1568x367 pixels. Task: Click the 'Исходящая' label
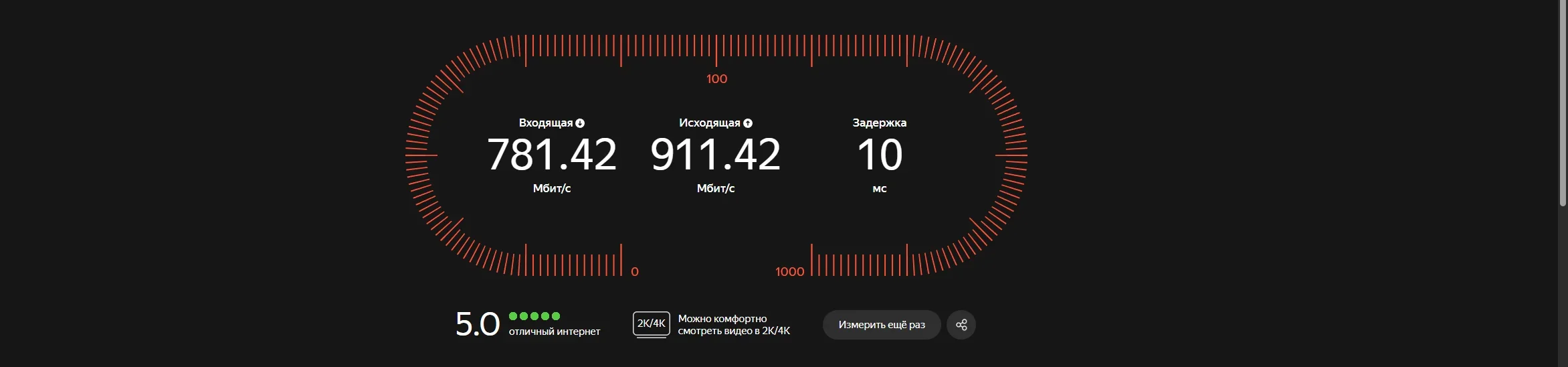(x=710, y=123)
